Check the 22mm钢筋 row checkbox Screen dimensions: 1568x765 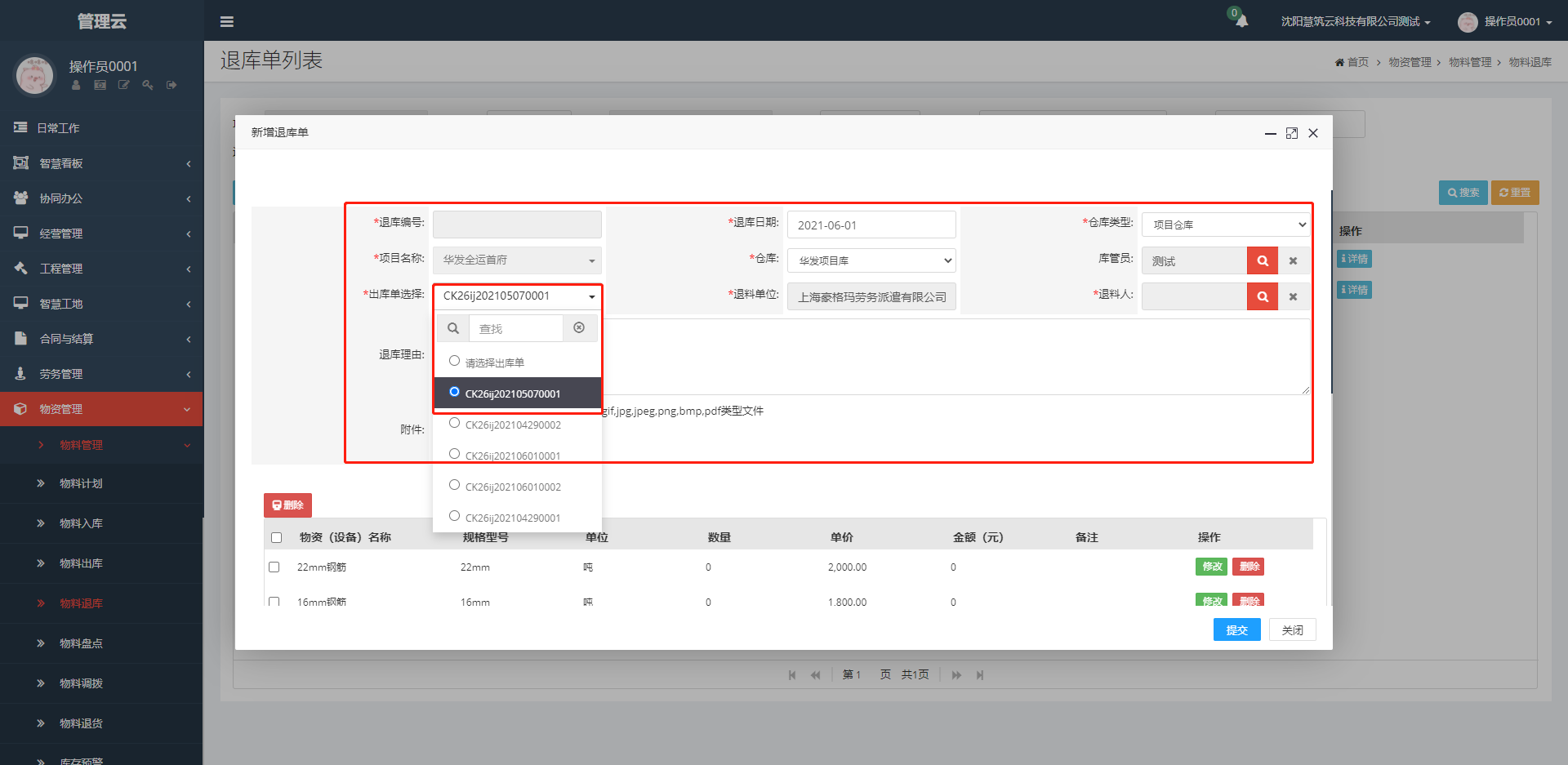[x=274, y=567]
